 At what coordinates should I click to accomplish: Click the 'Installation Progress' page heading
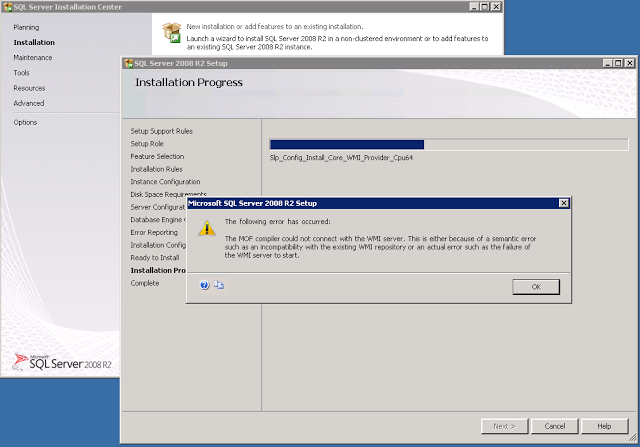click(189, 82)
